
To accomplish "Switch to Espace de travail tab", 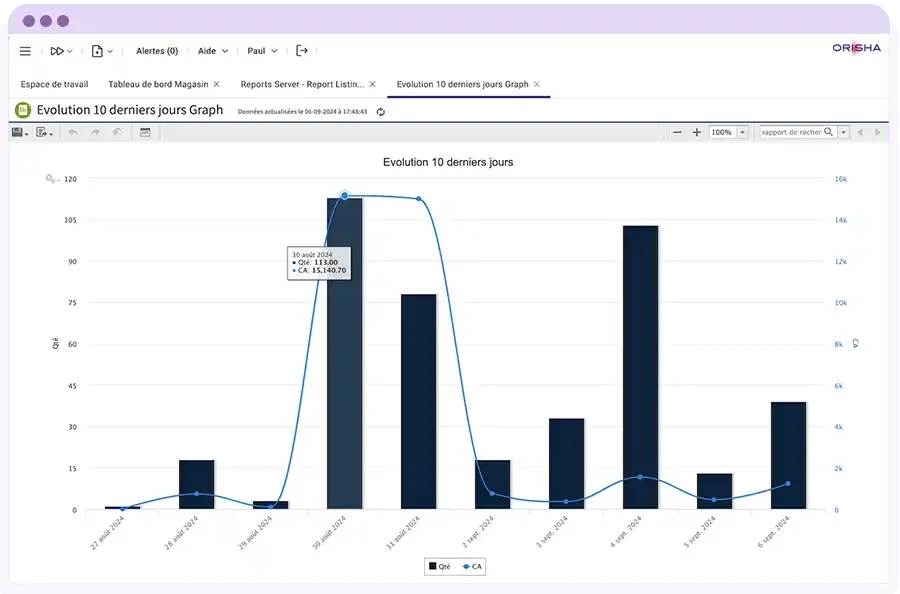I will tap(55, 84).
